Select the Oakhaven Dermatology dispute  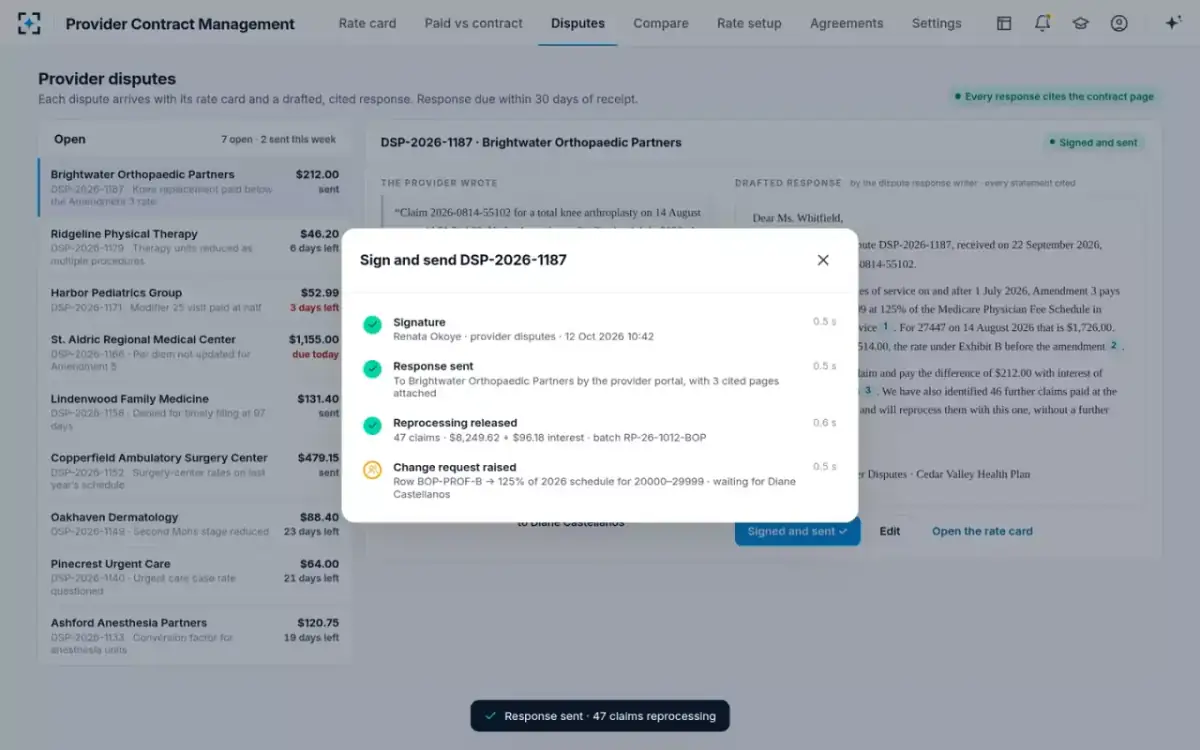click(195, 524)
